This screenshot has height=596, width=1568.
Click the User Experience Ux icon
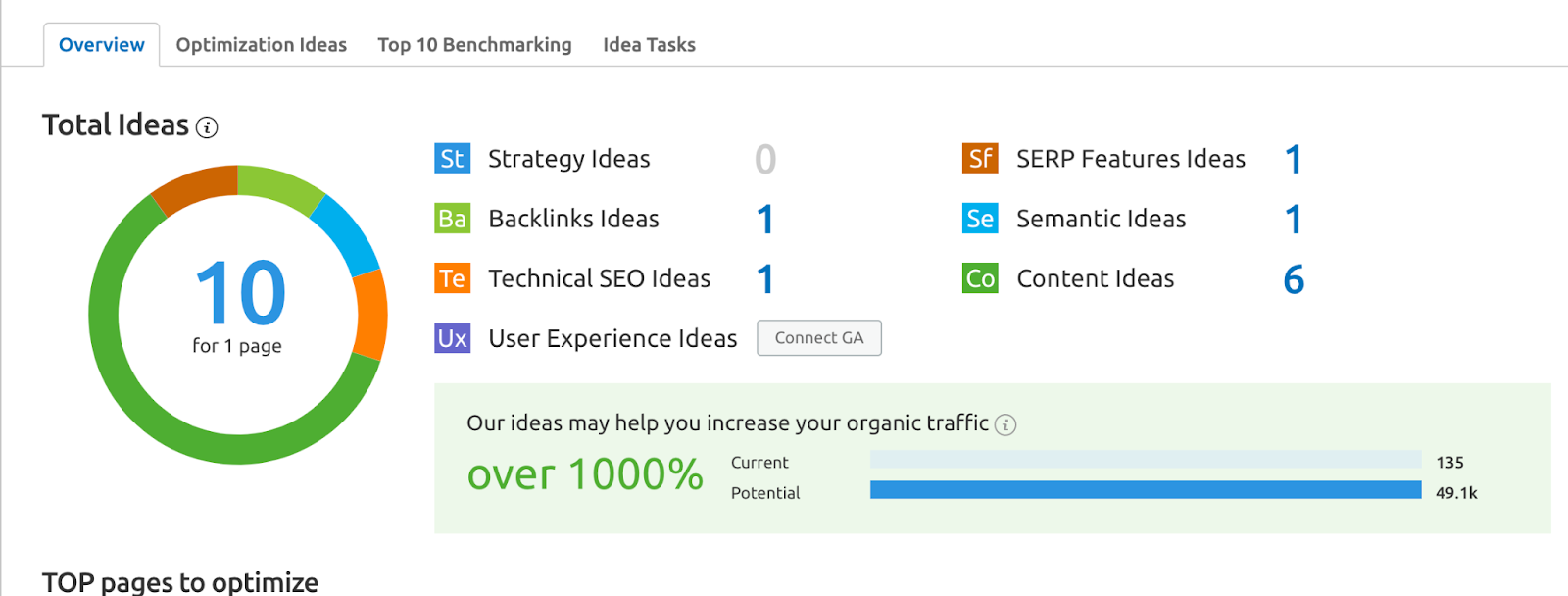tap(452, 338)
